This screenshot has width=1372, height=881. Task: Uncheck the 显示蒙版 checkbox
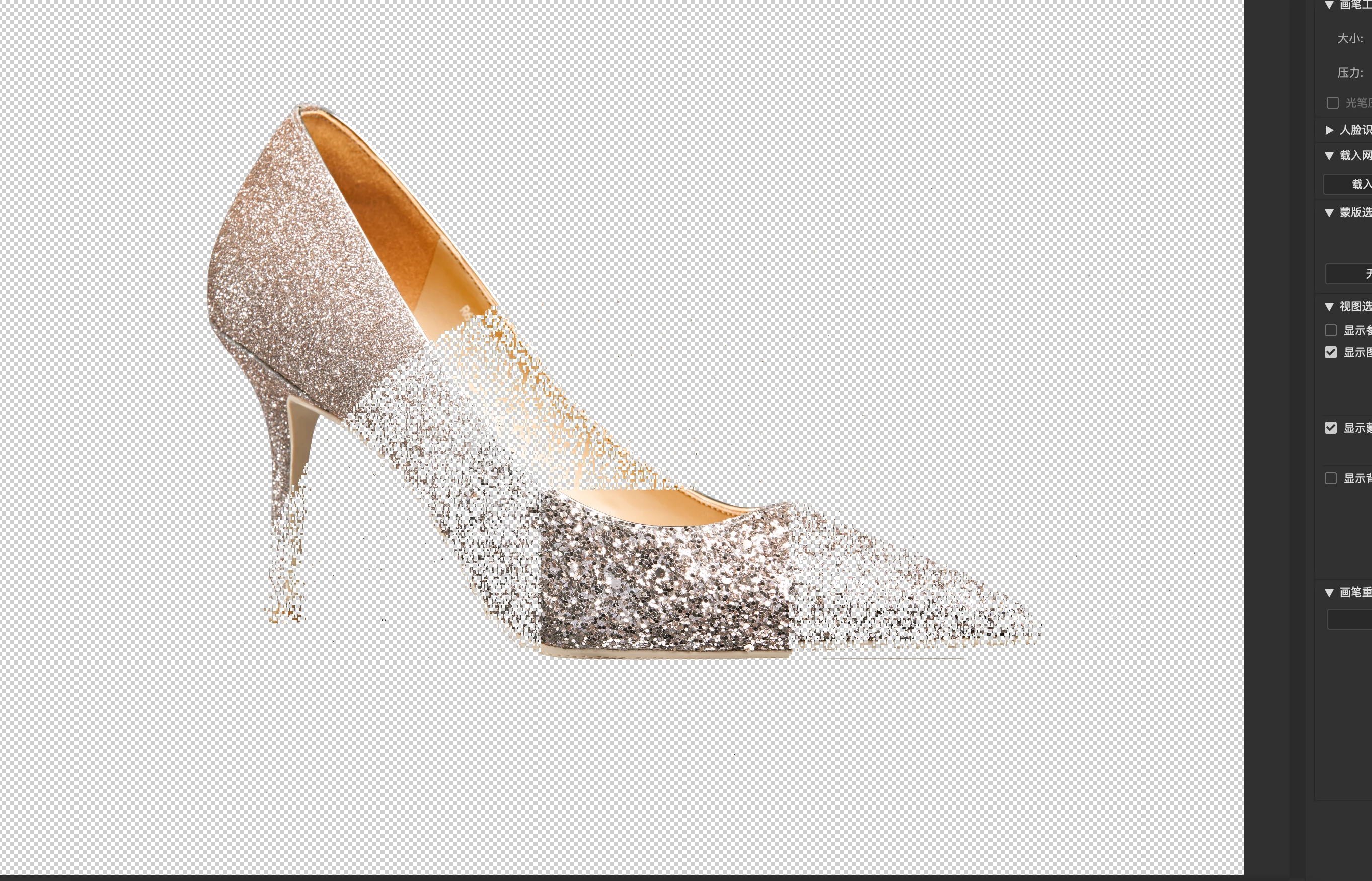[x=1330, y=428]
